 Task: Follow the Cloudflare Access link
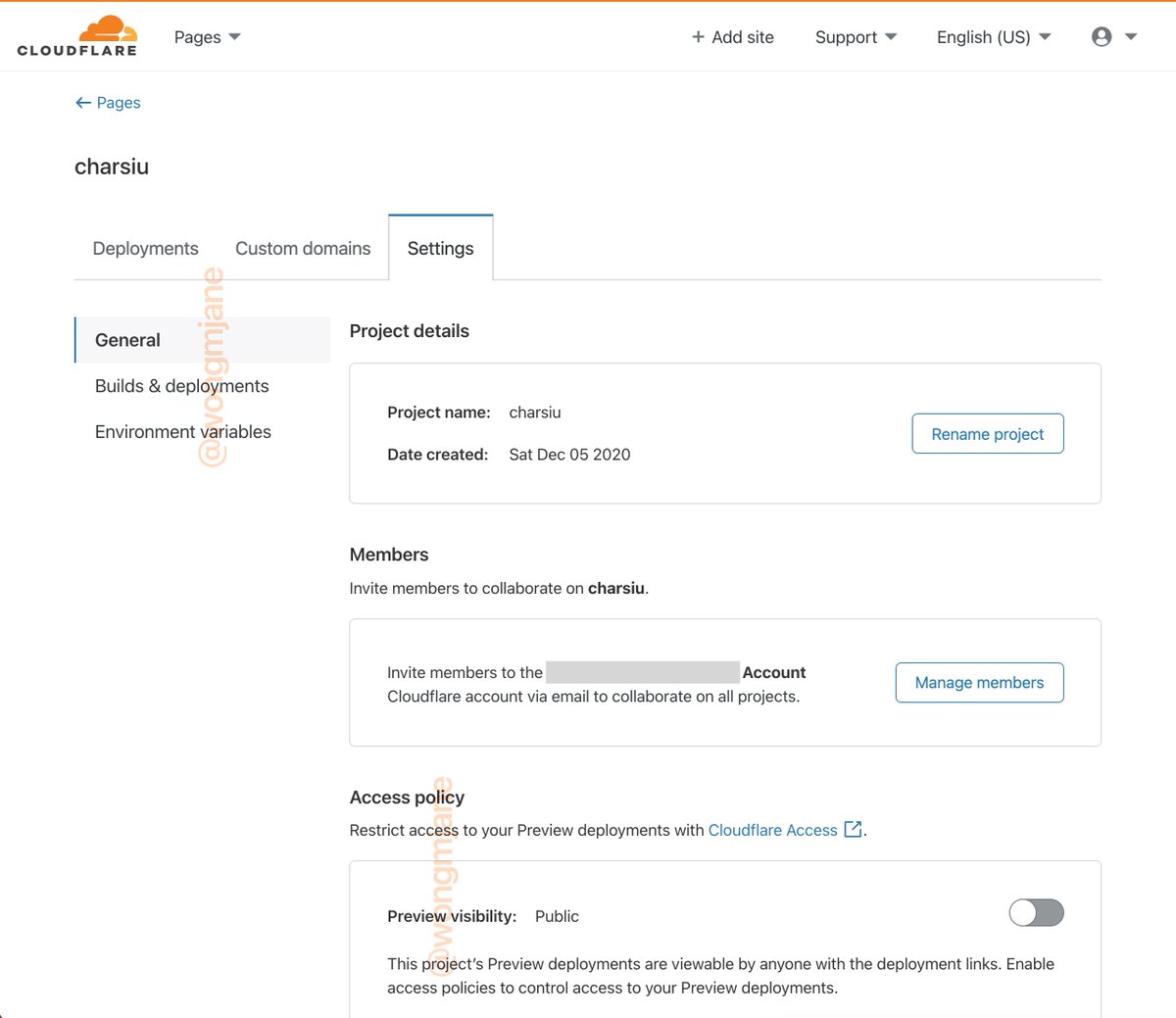[x=773, y=830]
